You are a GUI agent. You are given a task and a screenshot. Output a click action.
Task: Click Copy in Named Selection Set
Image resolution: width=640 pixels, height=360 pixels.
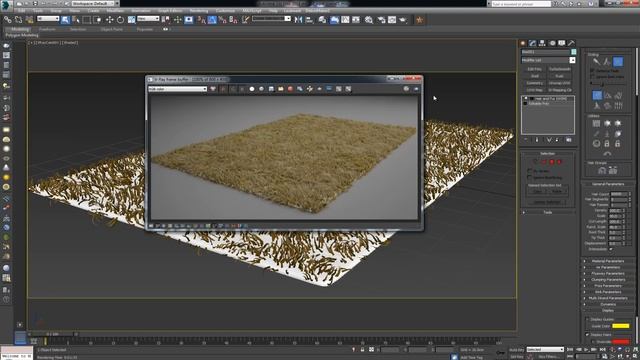pyautogui.click(x=538, y=191)
